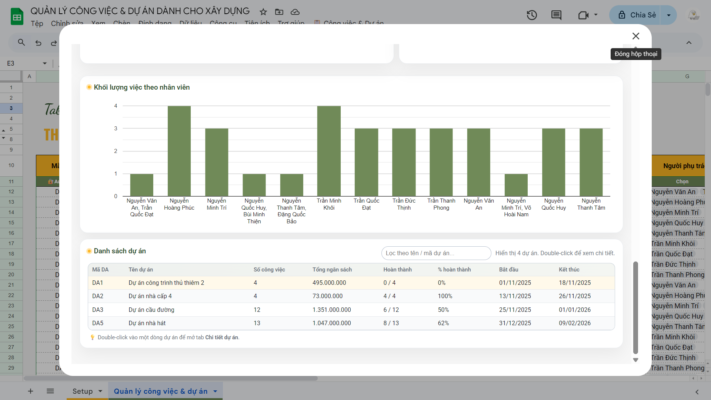
Task: Switch to the Setup sheet tab
Action: click(82, 391)
